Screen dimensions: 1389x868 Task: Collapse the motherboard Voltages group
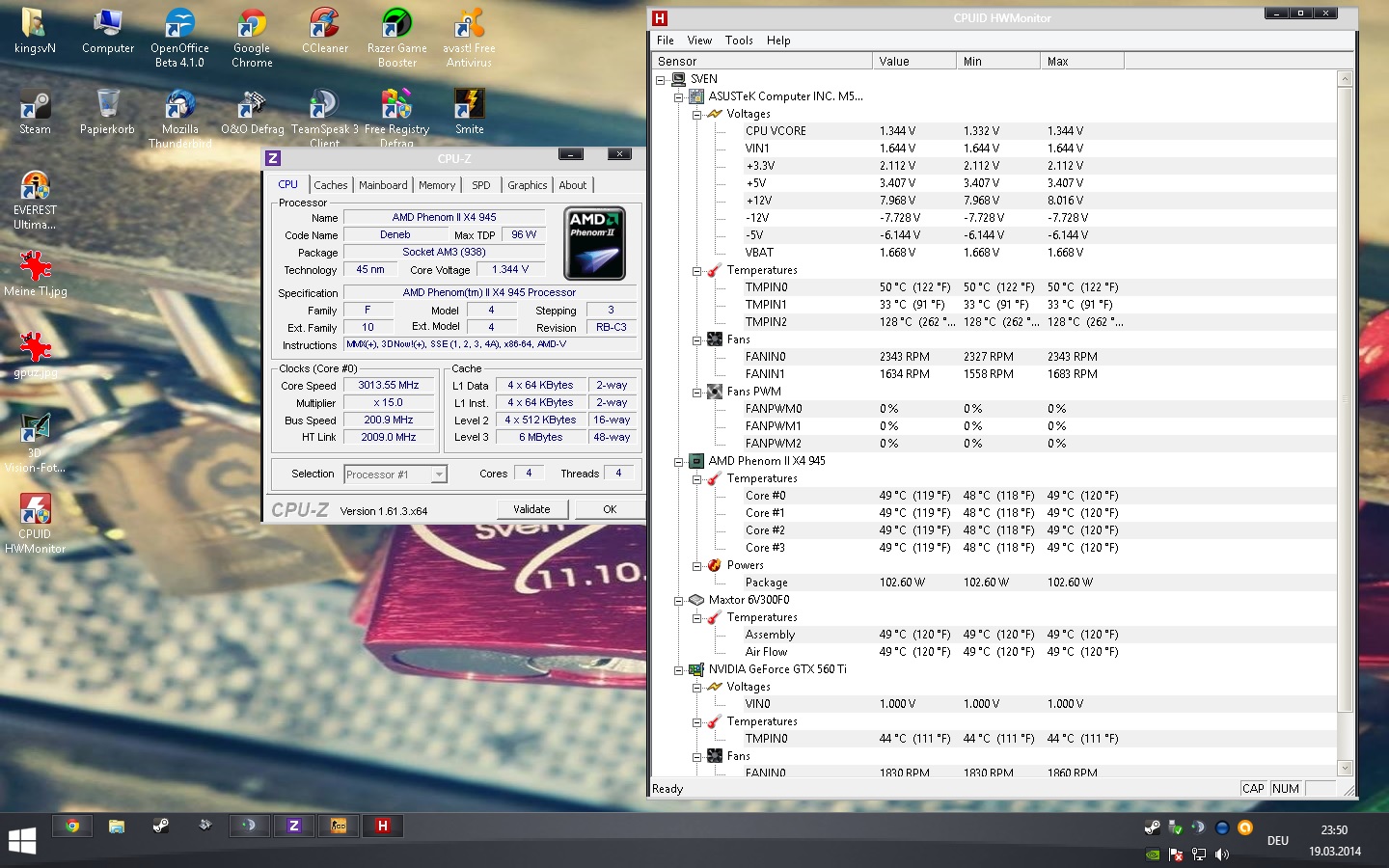(696, 114)
